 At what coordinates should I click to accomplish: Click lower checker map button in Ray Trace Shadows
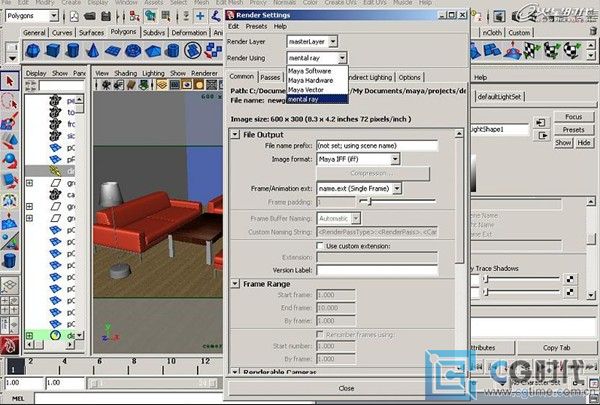point(569,292)
